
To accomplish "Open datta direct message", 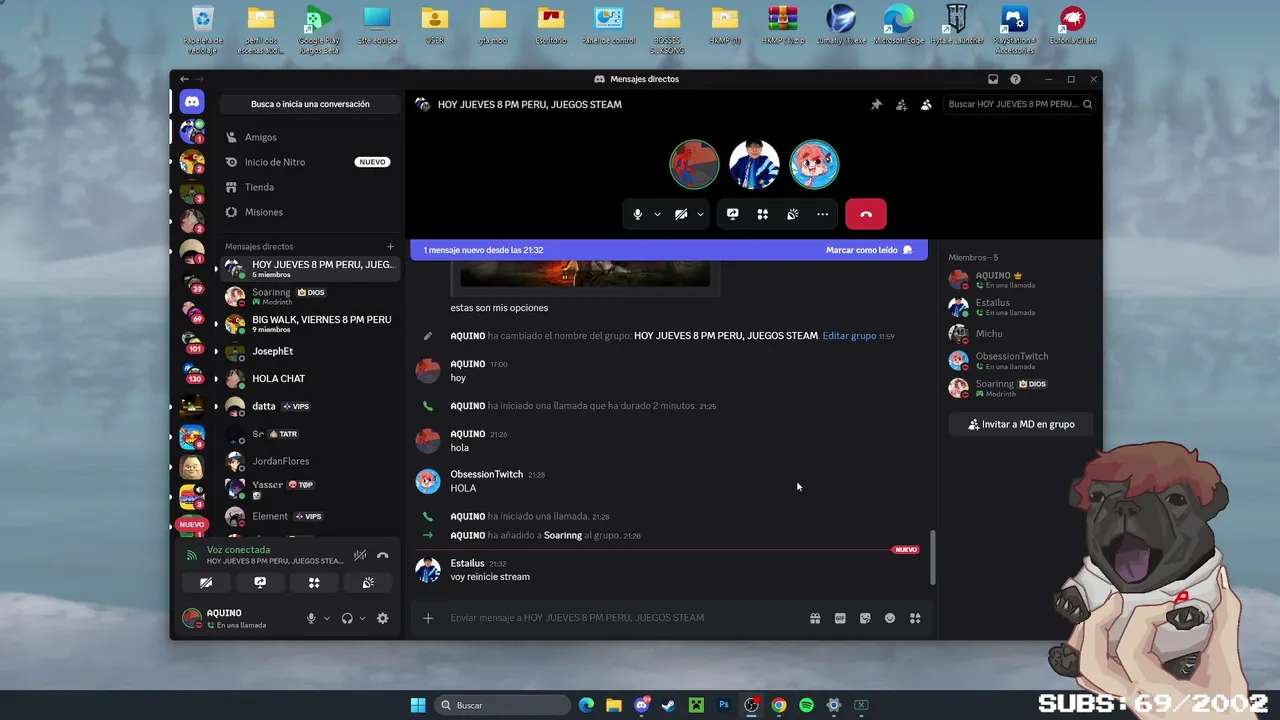I will pyautogui.click(x=308, y=406).
